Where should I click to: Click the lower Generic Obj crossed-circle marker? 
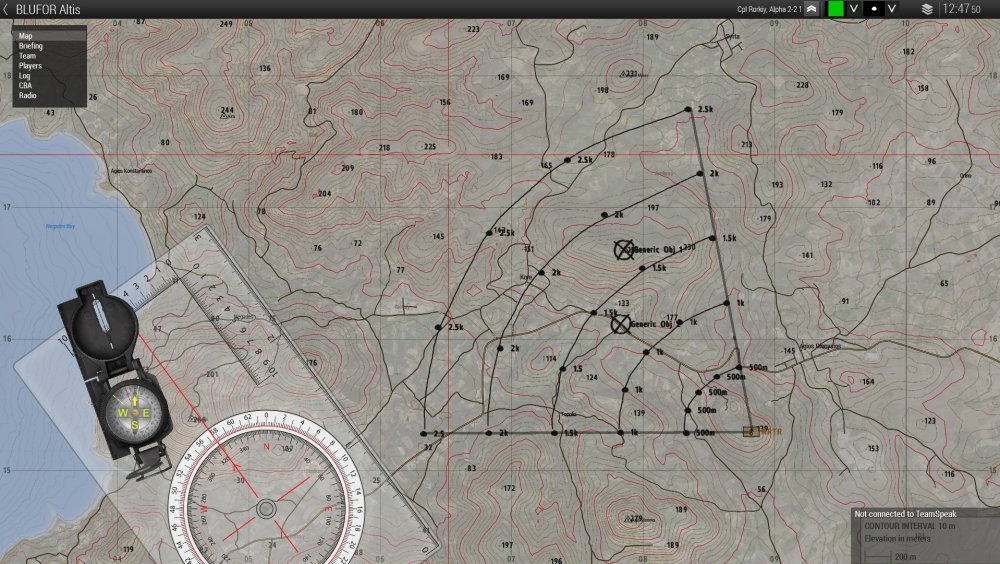620,324
